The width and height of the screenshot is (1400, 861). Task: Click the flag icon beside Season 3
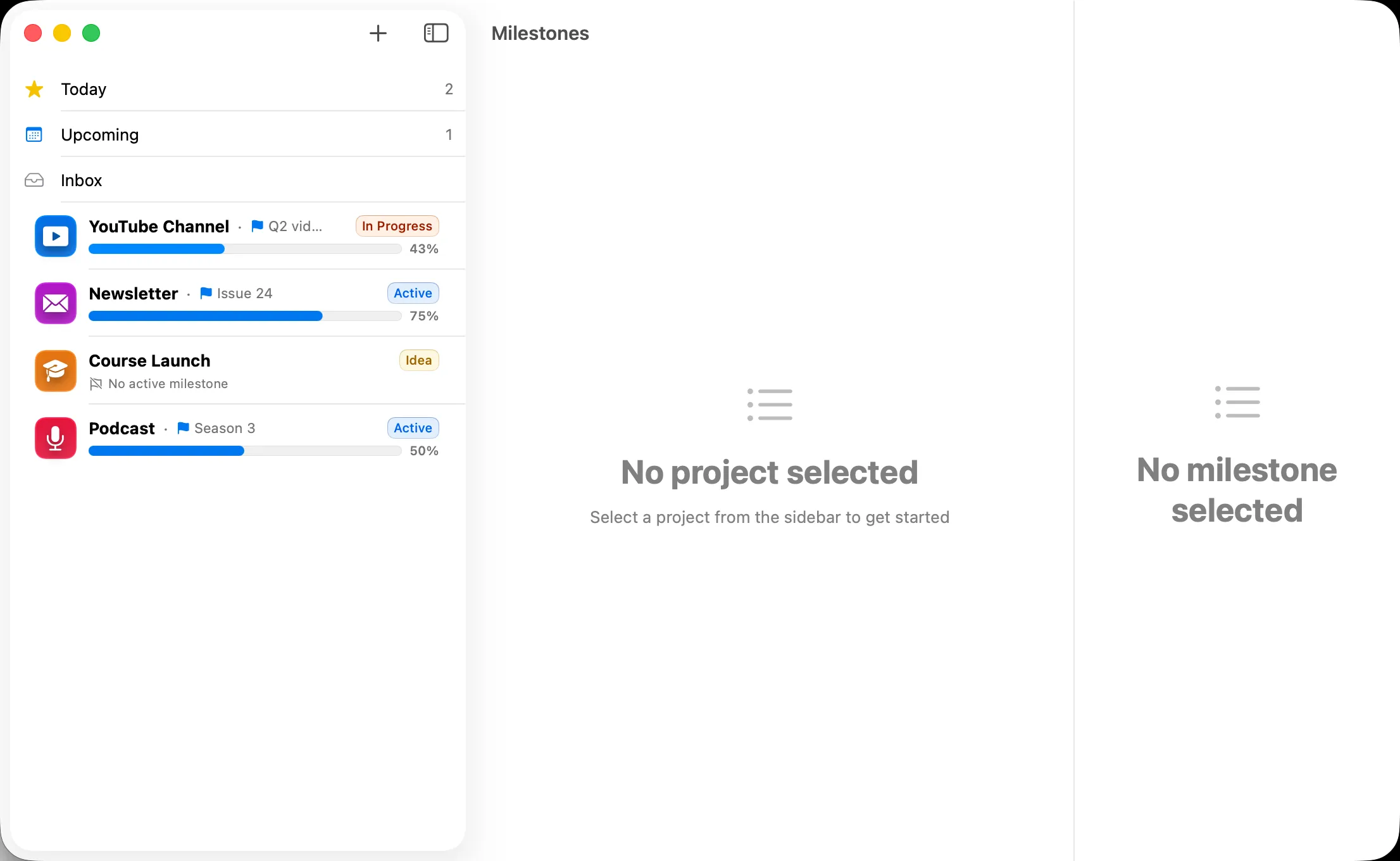[183, 428]
